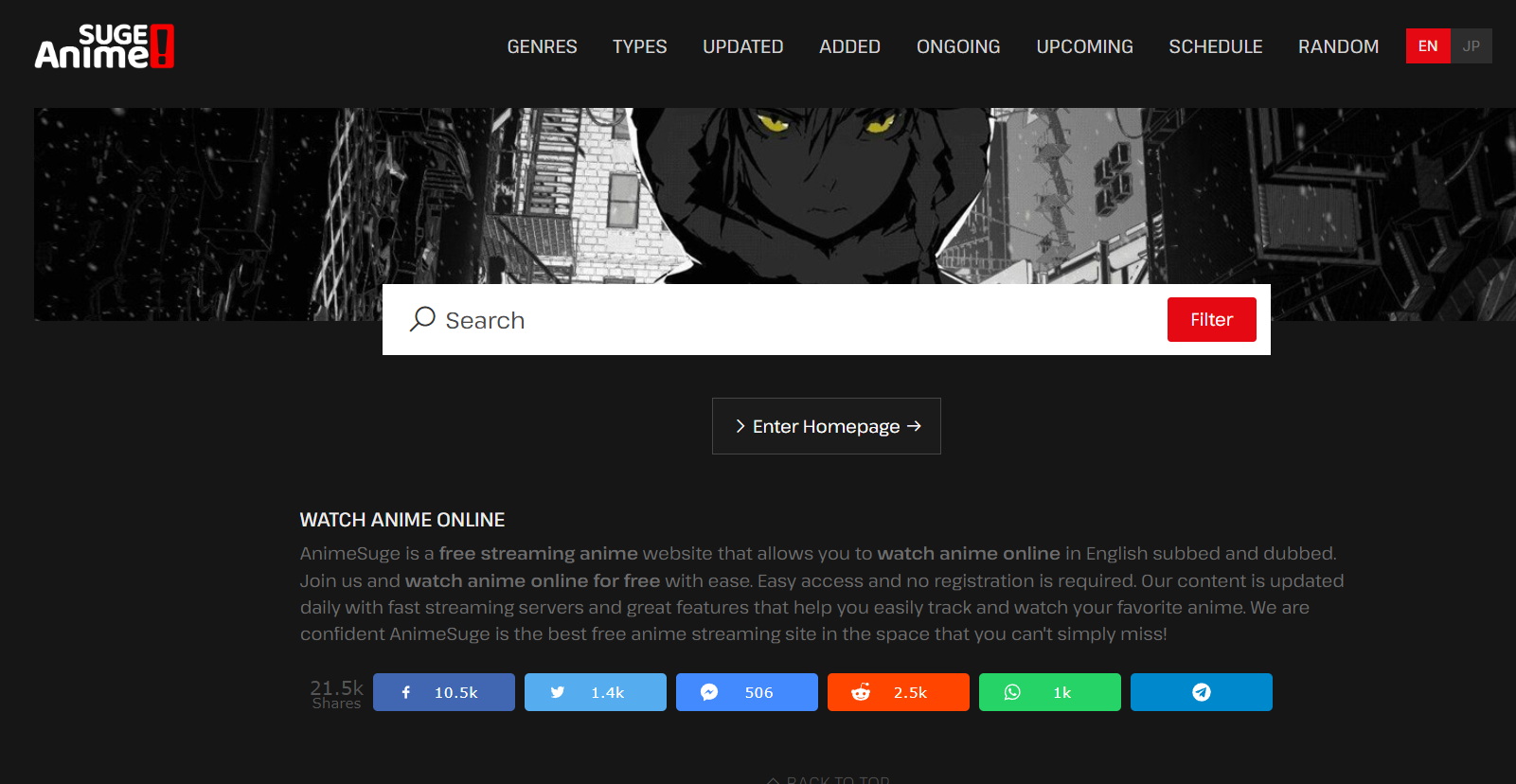
Task: Share on Facebook button
Action: pos(443,692)
